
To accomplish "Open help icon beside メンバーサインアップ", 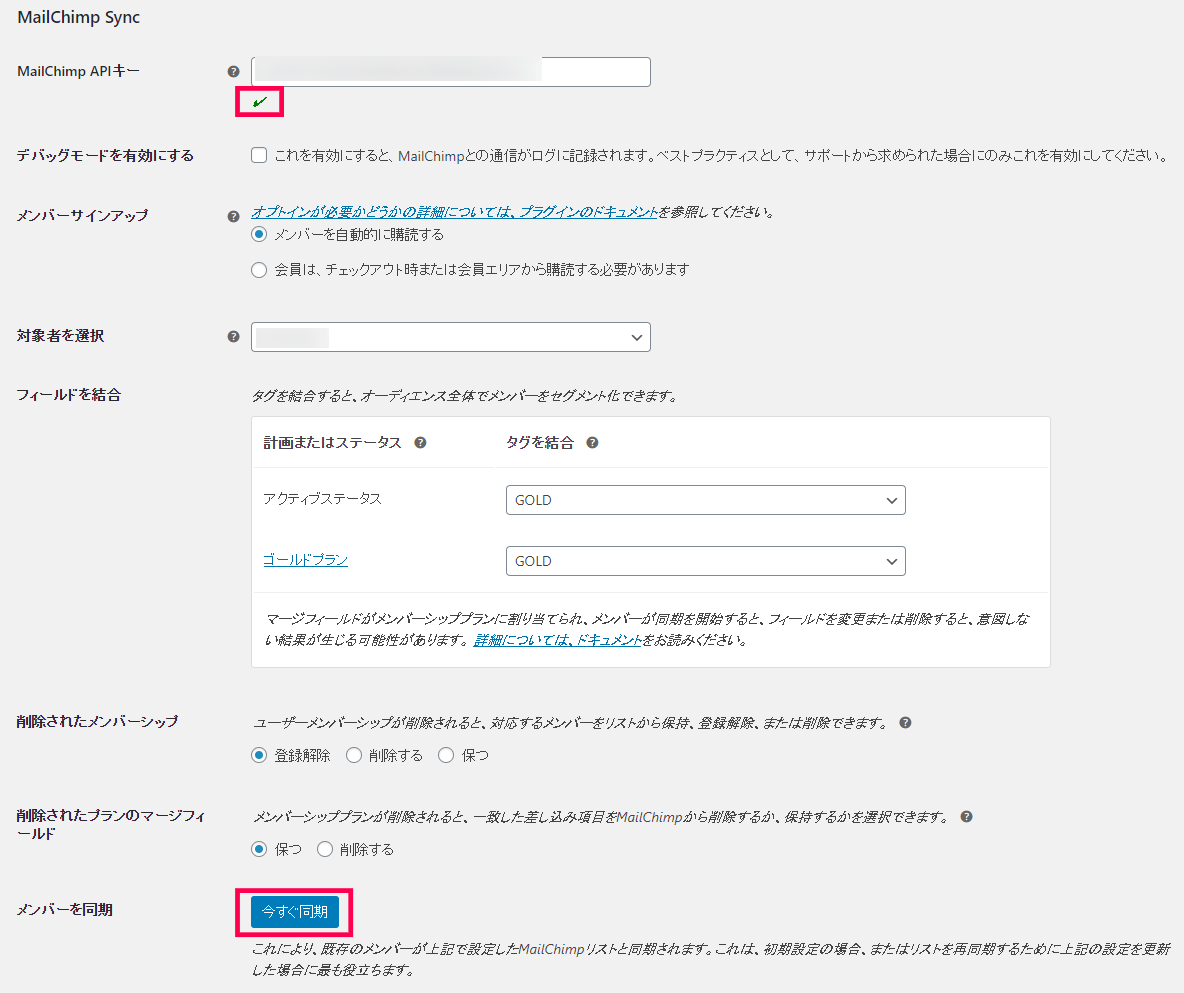I will click(x=233, y=216).
